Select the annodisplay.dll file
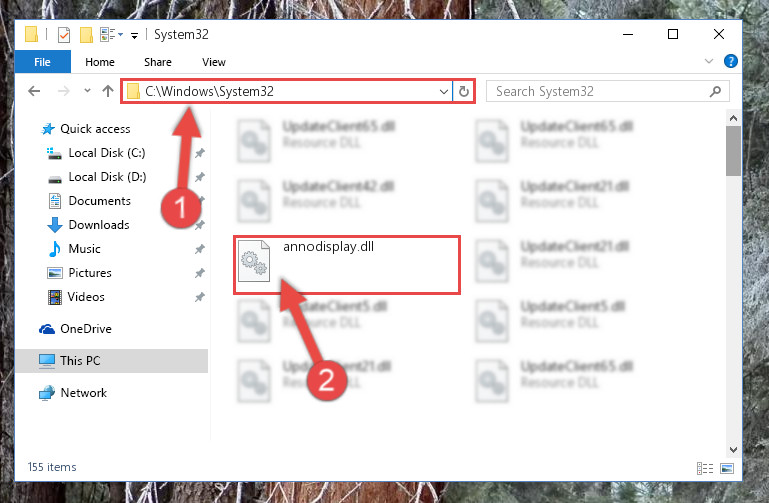The image size is (769, 503). 347,265
